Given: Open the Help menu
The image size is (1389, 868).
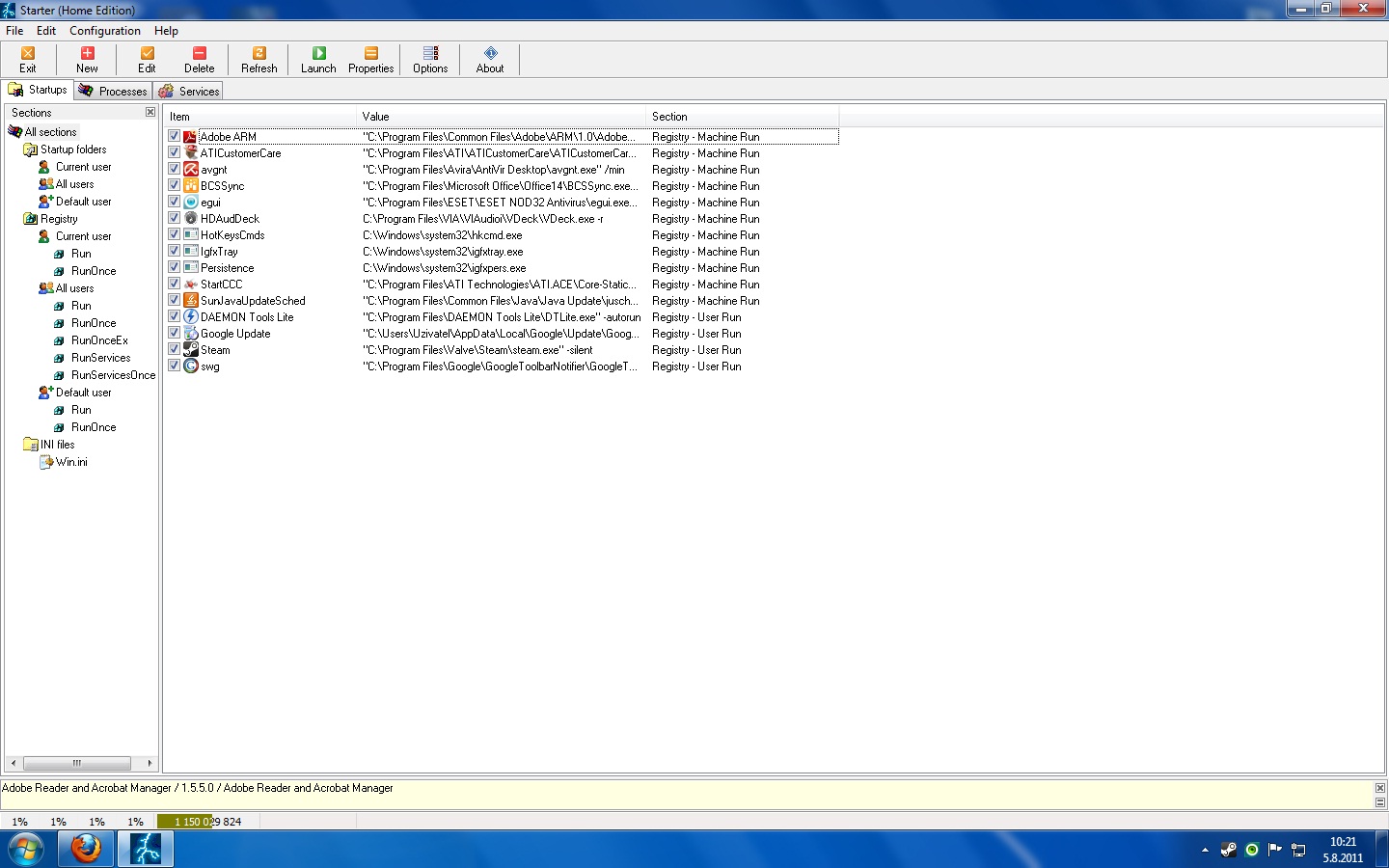Looking at the screenshot, I should point(166,31).
